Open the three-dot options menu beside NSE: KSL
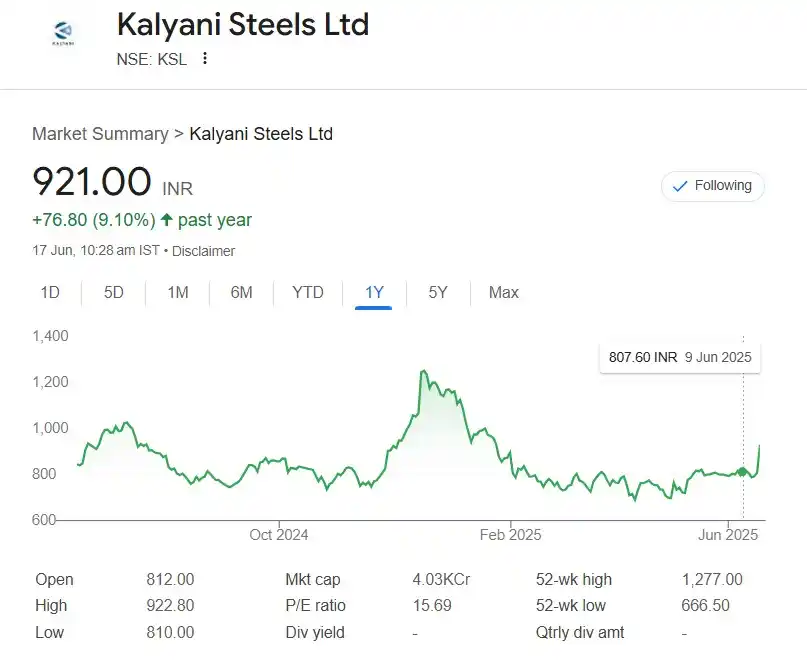Viewport: 807px width, 667px height. pyautogui.click(x=205, y=58)
